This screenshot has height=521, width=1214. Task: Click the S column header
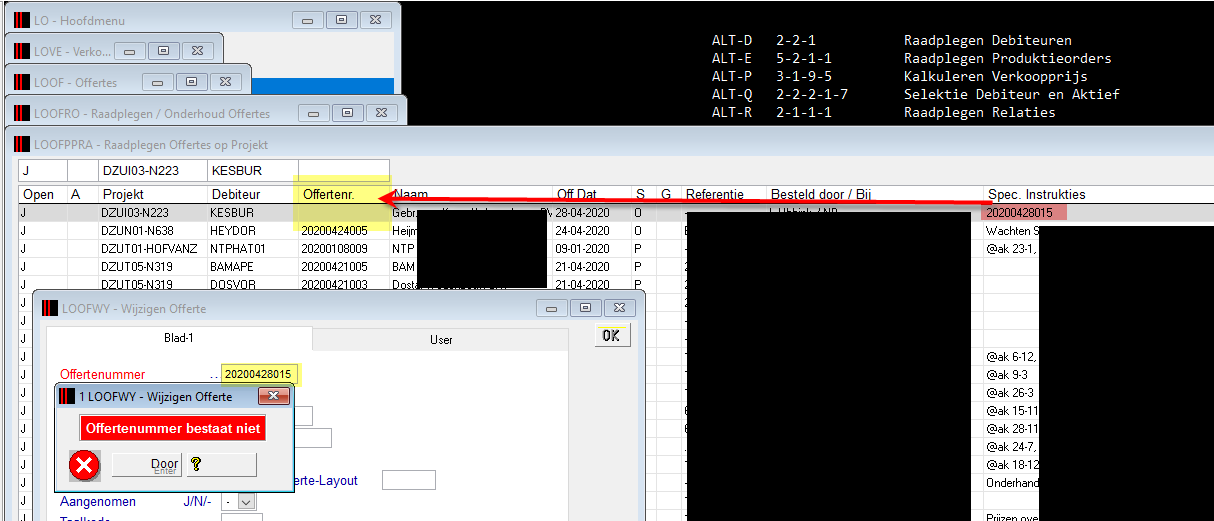pos(644,194)
